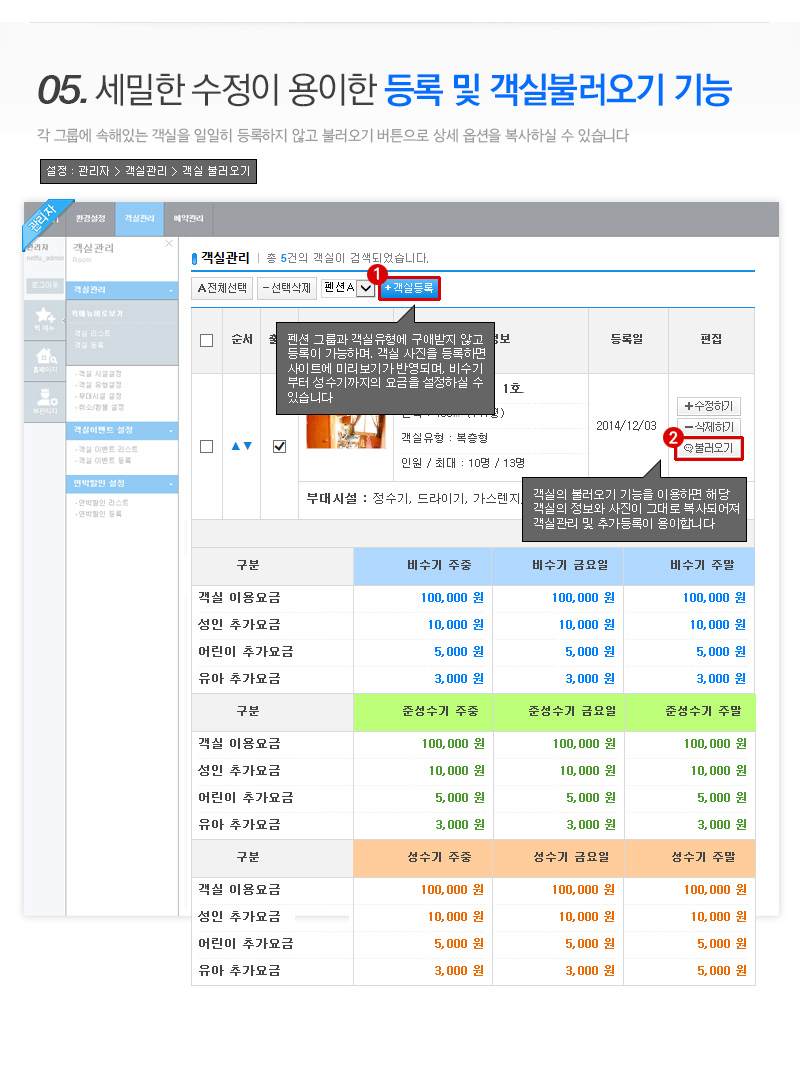The image size is (800, 1069).
Task: Click the 성수기 금요일 price header
Action: pyautogui.click(x=557, y=858)
